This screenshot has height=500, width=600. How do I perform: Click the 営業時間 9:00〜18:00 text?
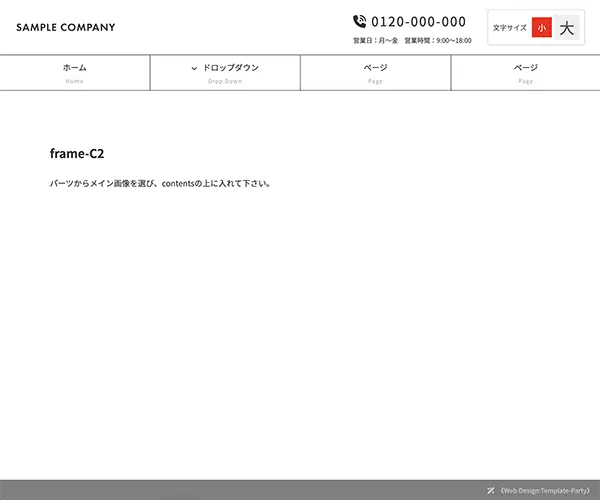coord(438,41)
